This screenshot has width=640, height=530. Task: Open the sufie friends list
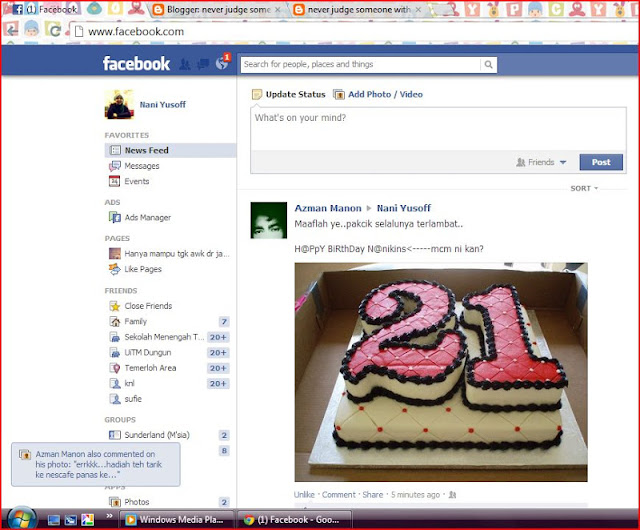point(133,399)
